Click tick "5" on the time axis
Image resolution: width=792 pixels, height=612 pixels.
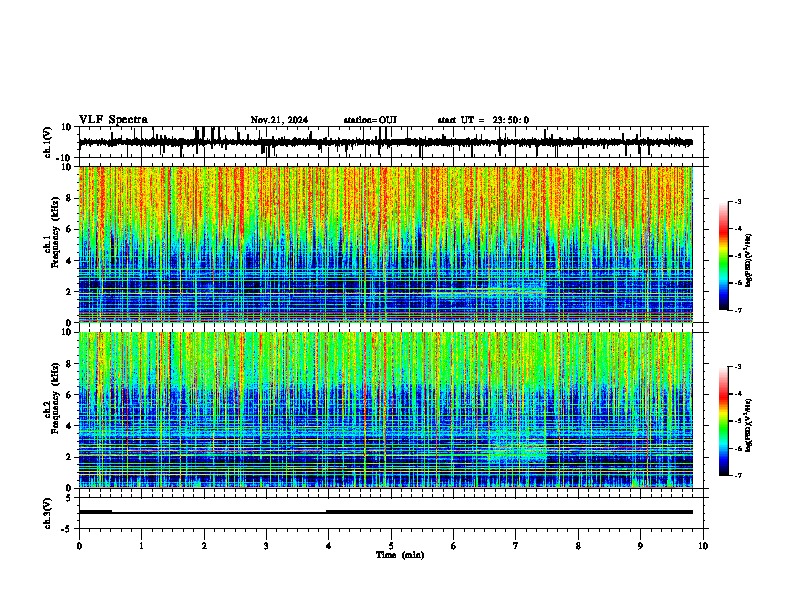(391, 546)
